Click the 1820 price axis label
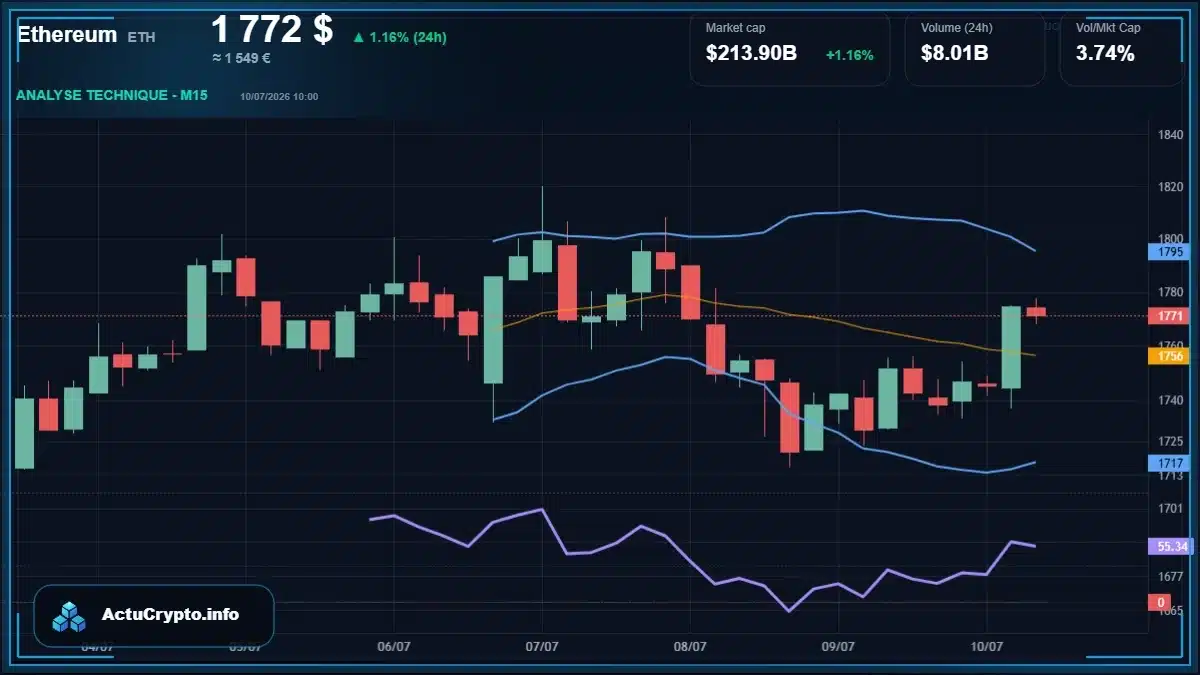1200x675 pixels. (1171, 187)
